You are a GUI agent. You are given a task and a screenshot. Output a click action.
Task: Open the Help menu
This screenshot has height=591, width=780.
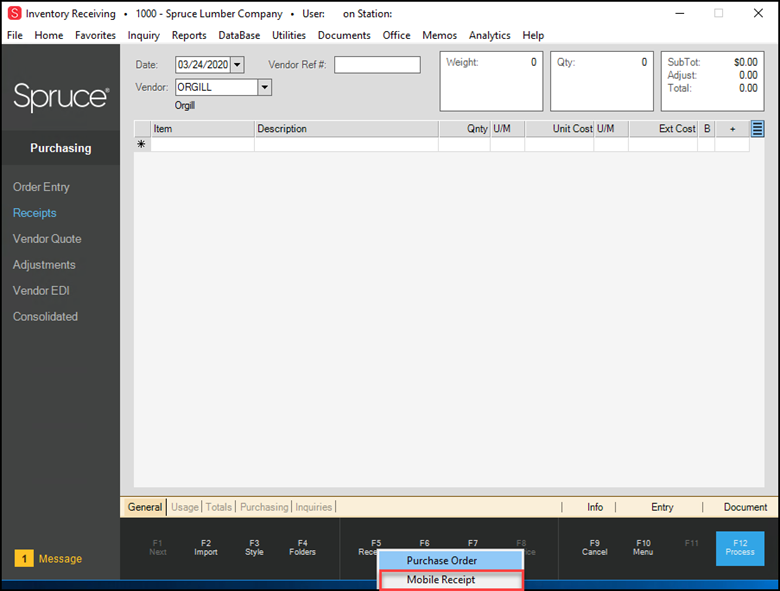coord(533,35)
